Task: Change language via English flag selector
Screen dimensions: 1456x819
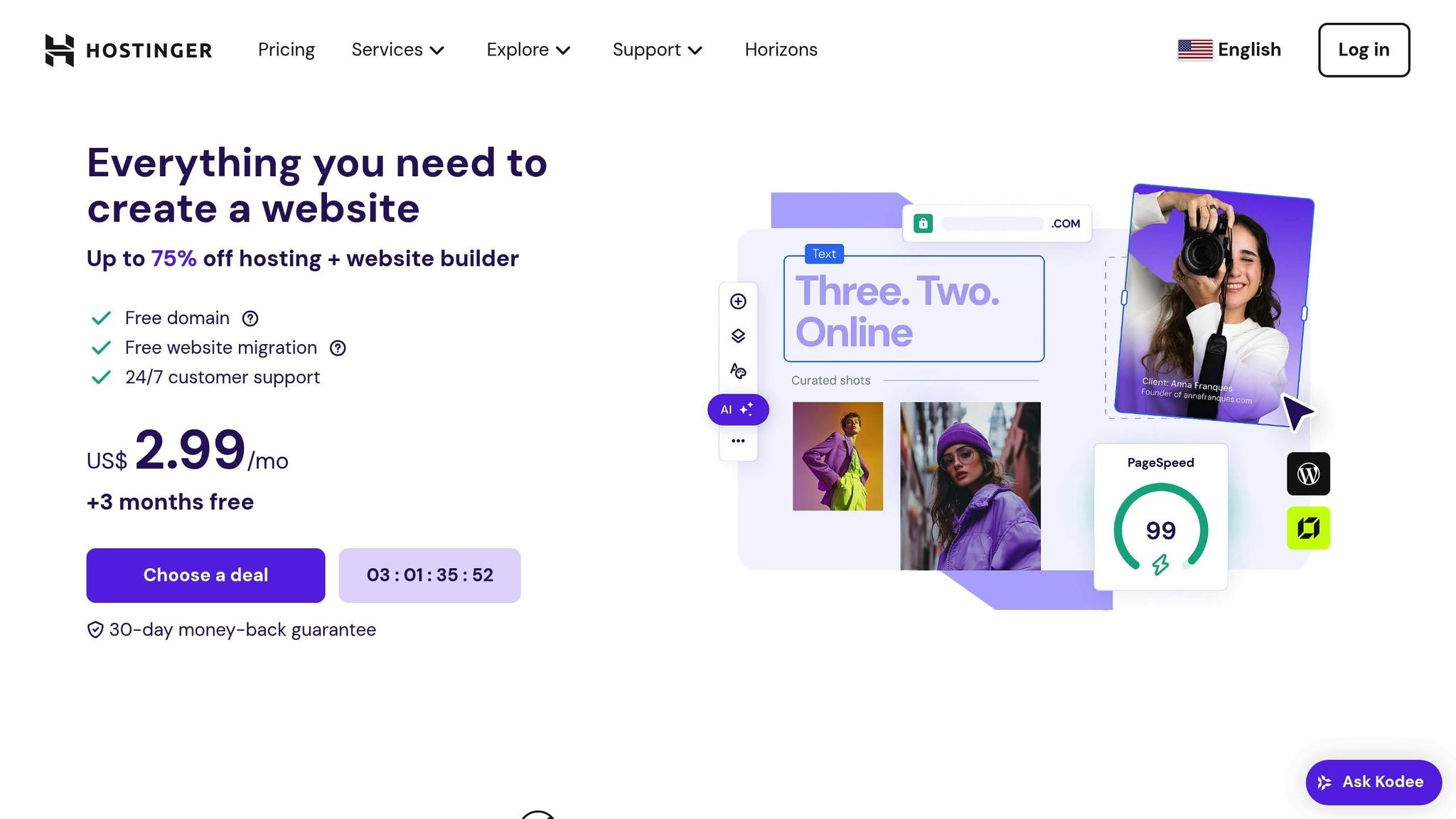Action: tap(1229, 50)
